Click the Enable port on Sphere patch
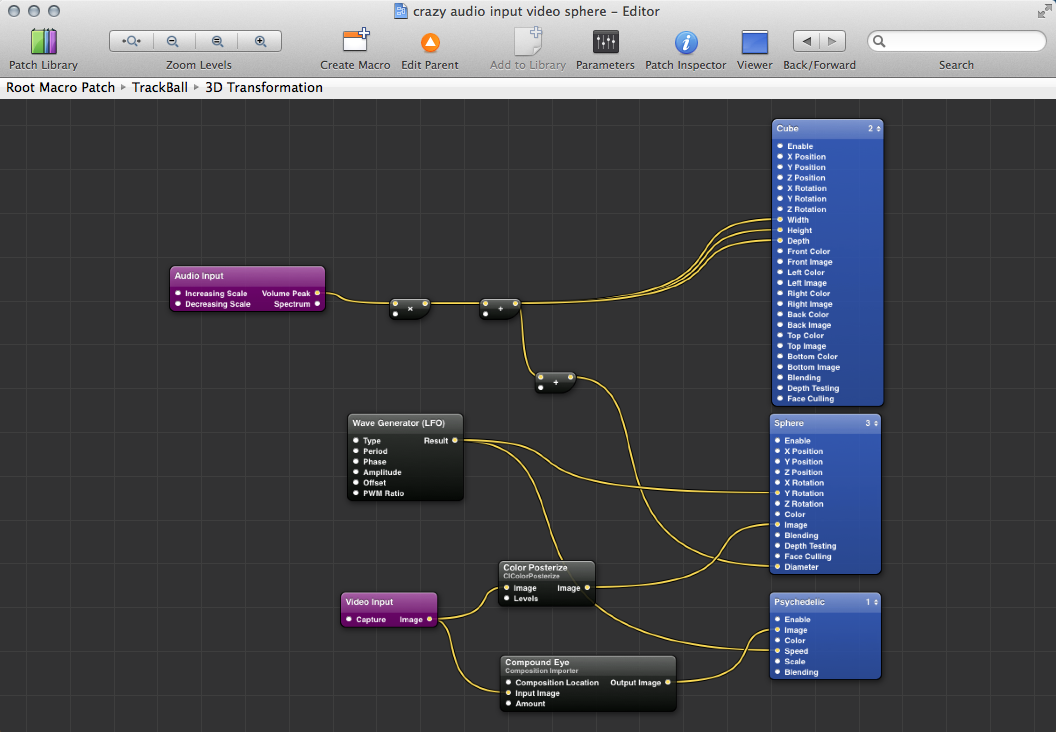1056x732 pixels. 777,441
